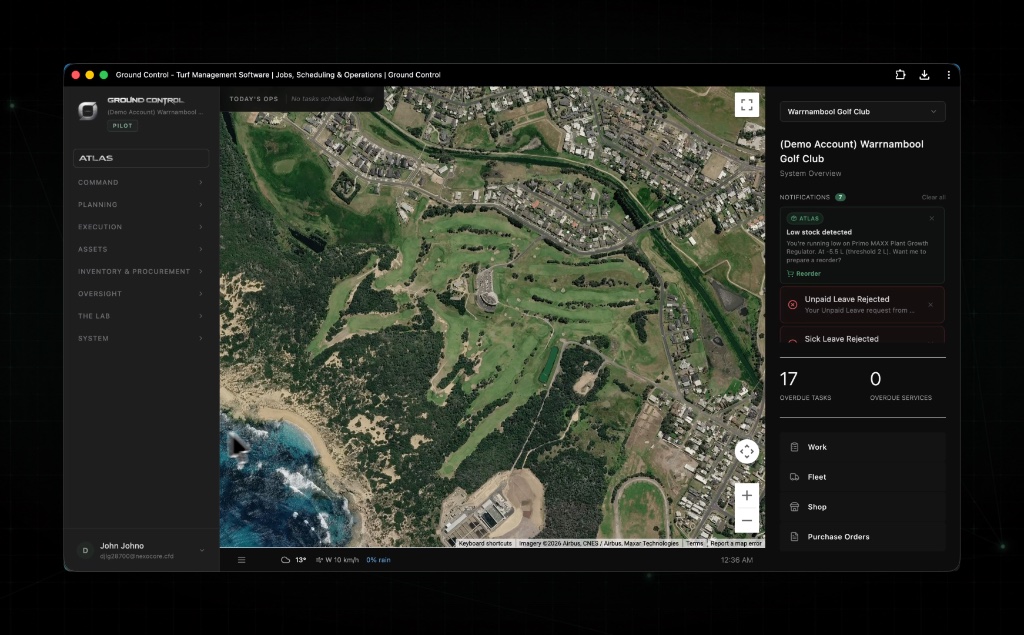Open the Purchase Orders shortcut
This screenshot has width=1024, height=635.
(x=862, y=537)
